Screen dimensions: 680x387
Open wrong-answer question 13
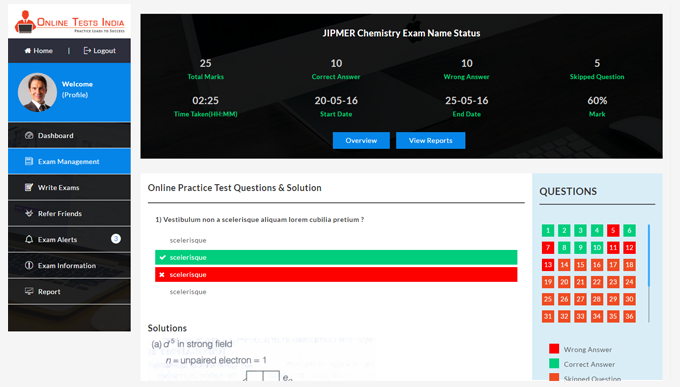(x=548, y=265)
